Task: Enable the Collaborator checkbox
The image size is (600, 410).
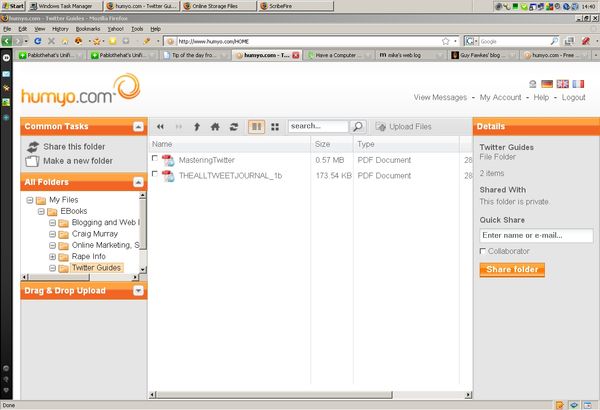Action: tap(484, 251)
